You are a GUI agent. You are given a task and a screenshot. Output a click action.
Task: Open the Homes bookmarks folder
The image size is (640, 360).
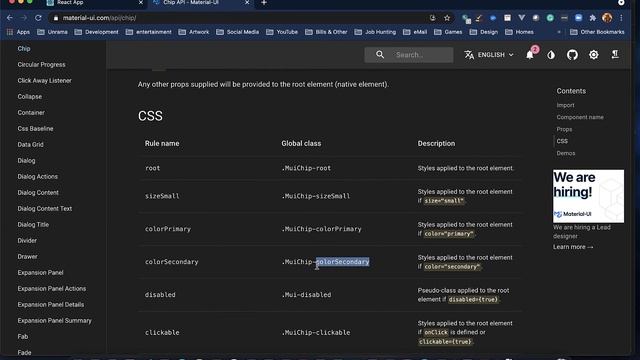pos(519,32)
